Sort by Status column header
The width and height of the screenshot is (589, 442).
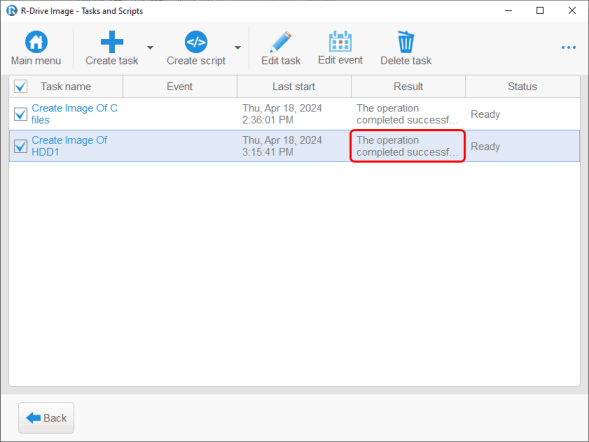tap(522, 86)
